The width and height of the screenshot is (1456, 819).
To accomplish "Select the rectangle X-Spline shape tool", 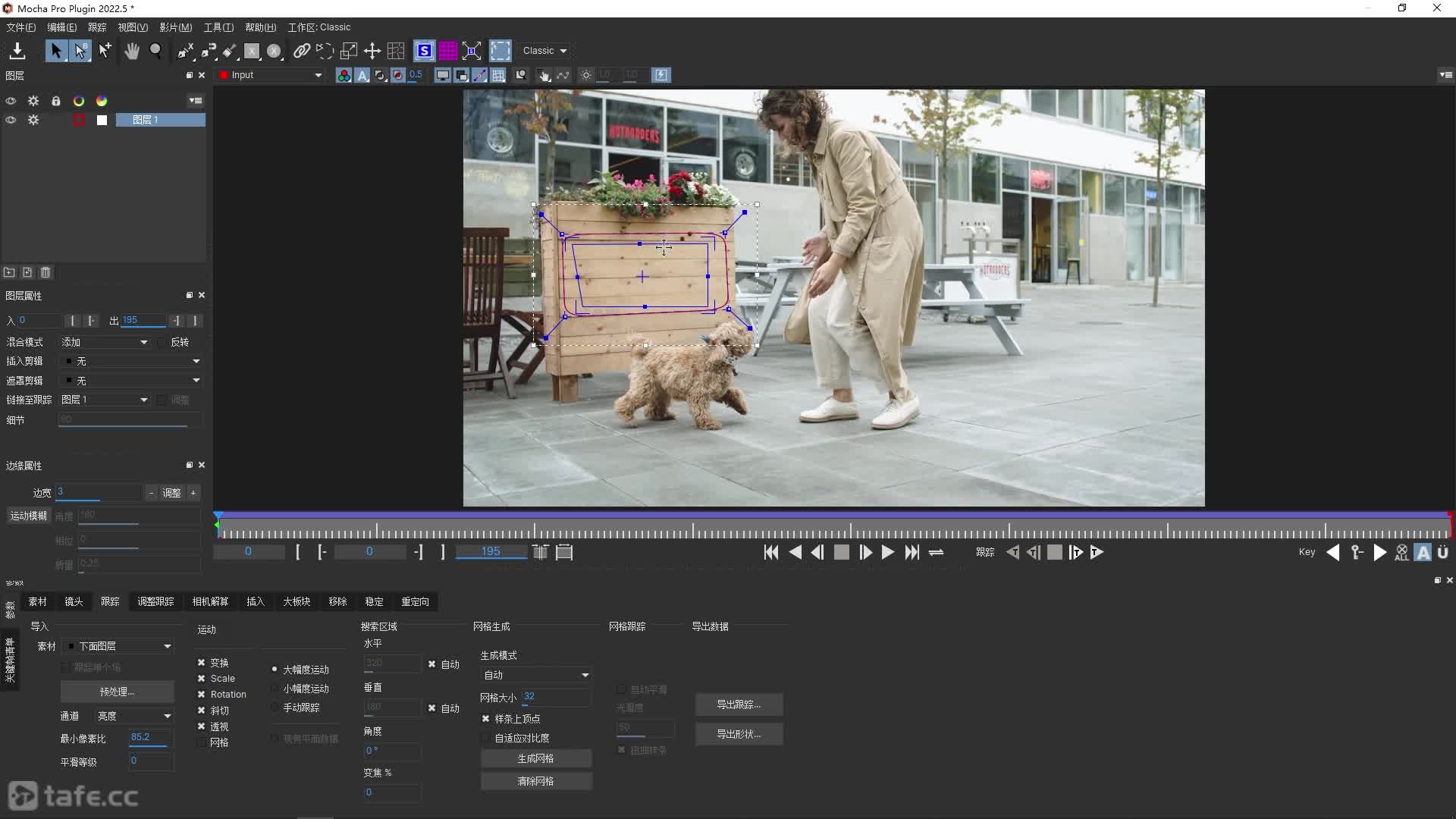I will pyautogui.click(x=252, y=51).
